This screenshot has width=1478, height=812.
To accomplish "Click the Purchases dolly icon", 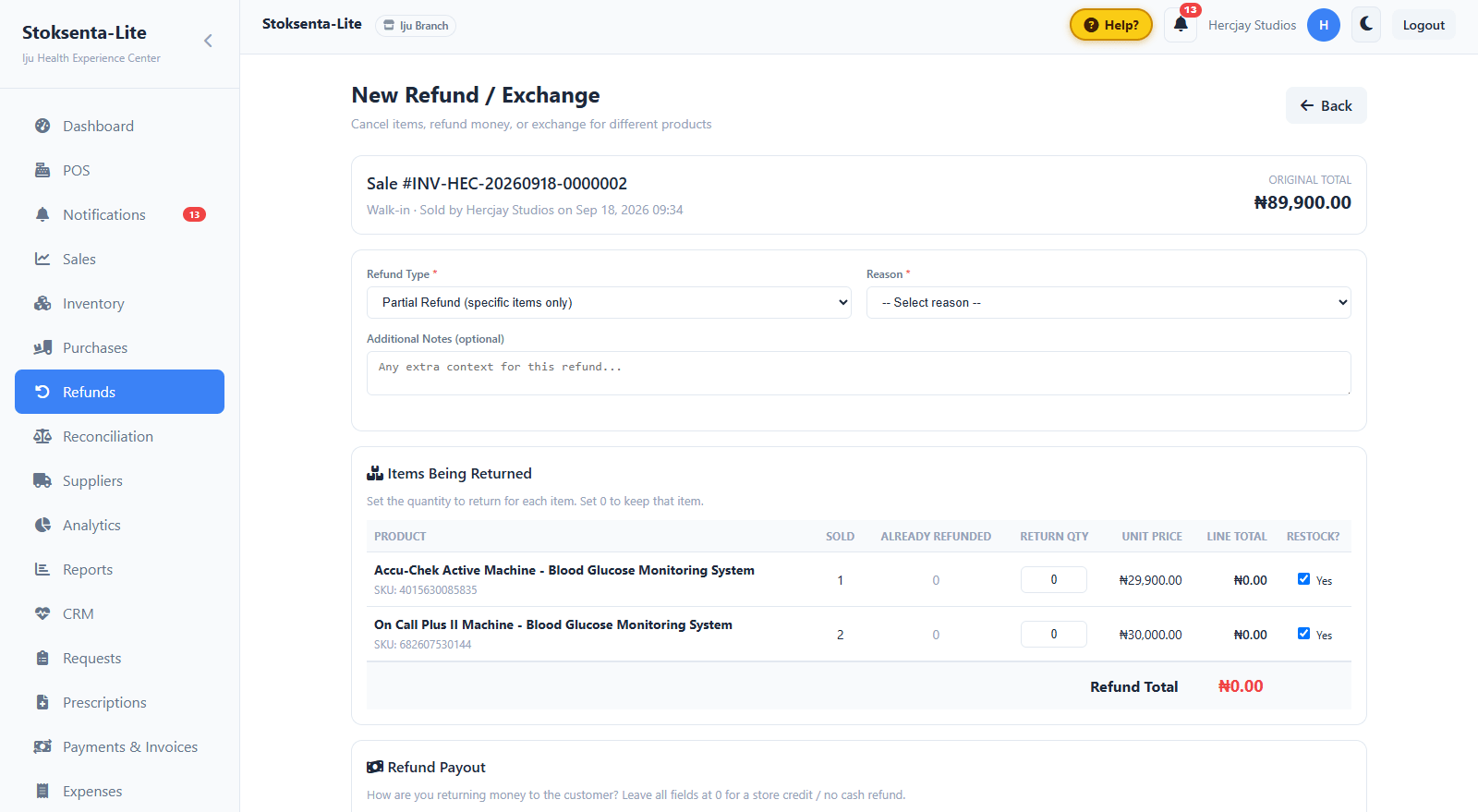I will coord(42,347).
